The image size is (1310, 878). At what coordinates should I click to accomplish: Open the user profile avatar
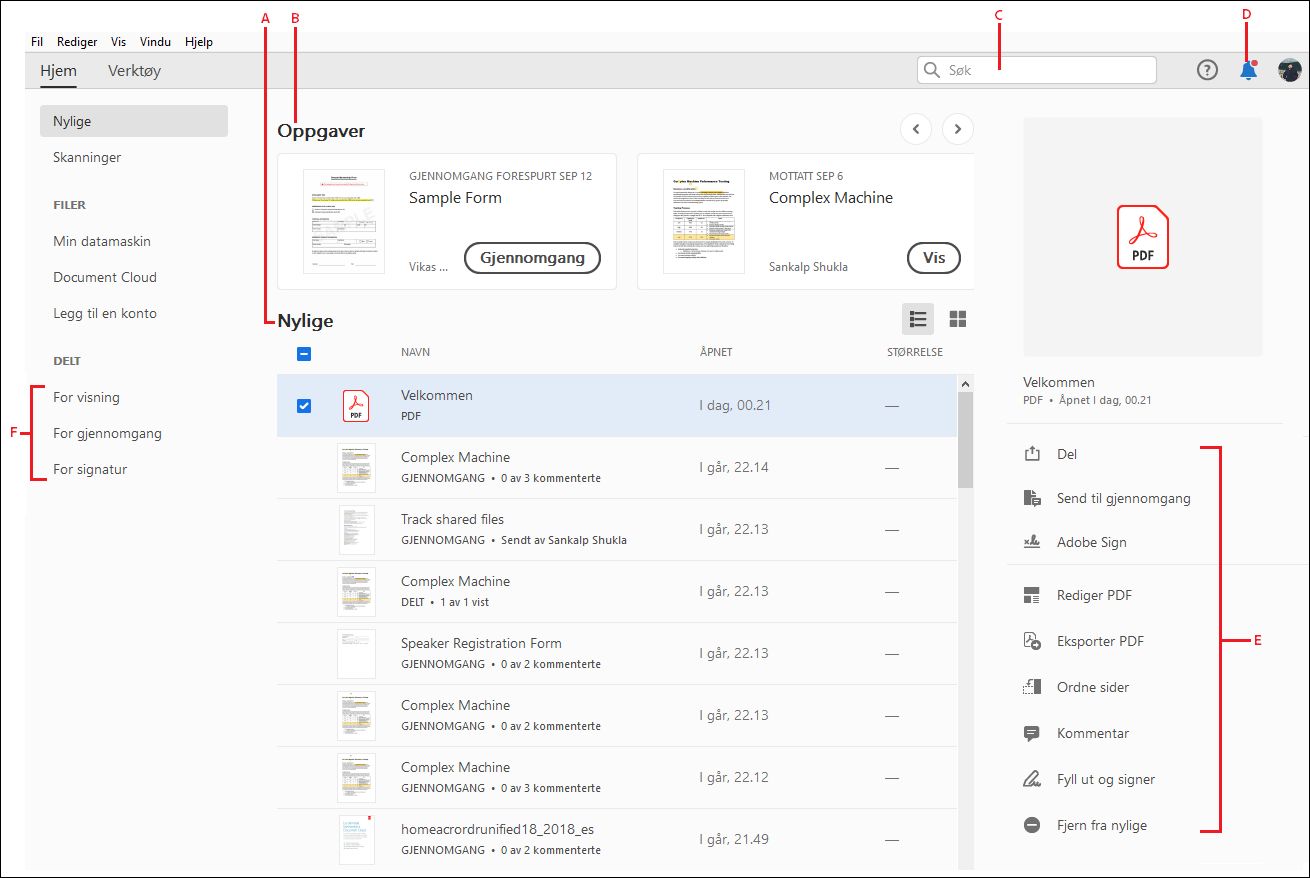pyautogui.click(x=1289, y=70)
